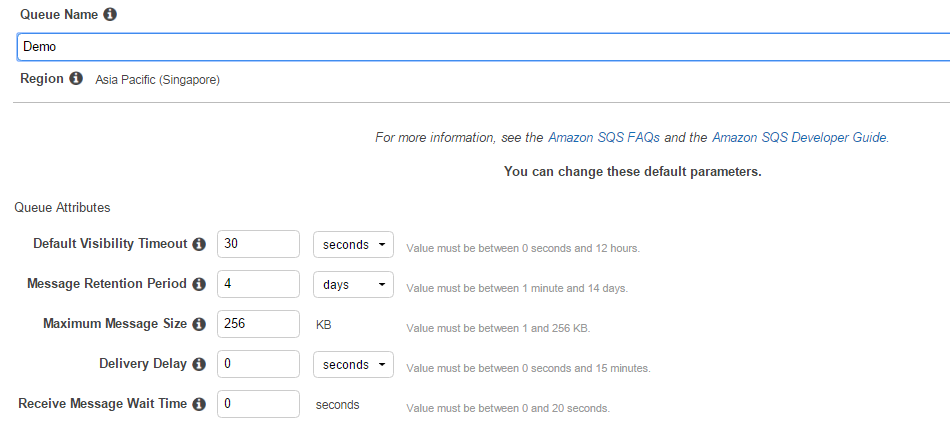Open the Amazon SQS FAQs link

click(x=604, y=137)
